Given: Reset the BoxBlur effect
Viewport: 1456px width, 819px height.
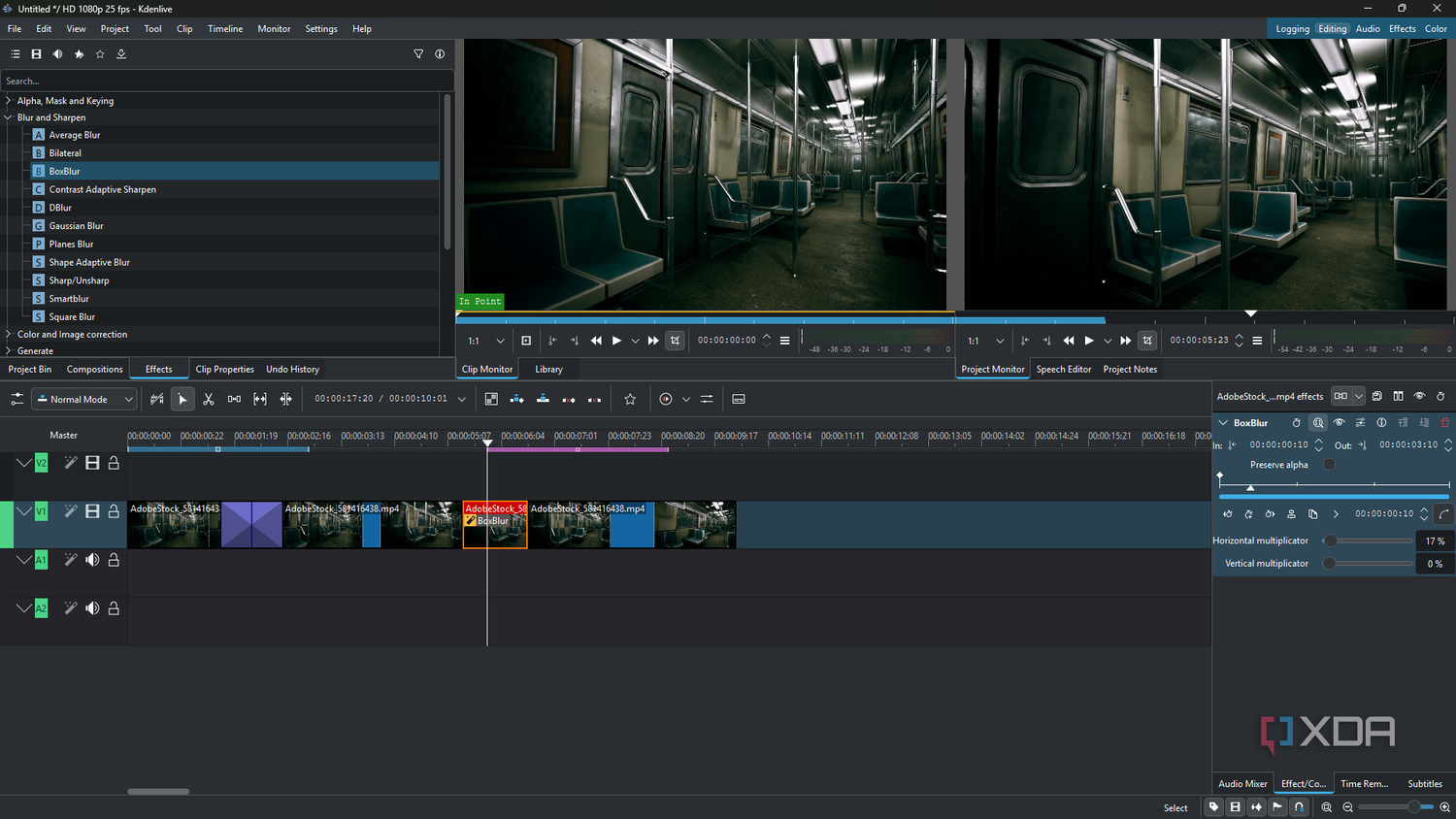Looking at the screenshot, I should tap(1296, 423).
